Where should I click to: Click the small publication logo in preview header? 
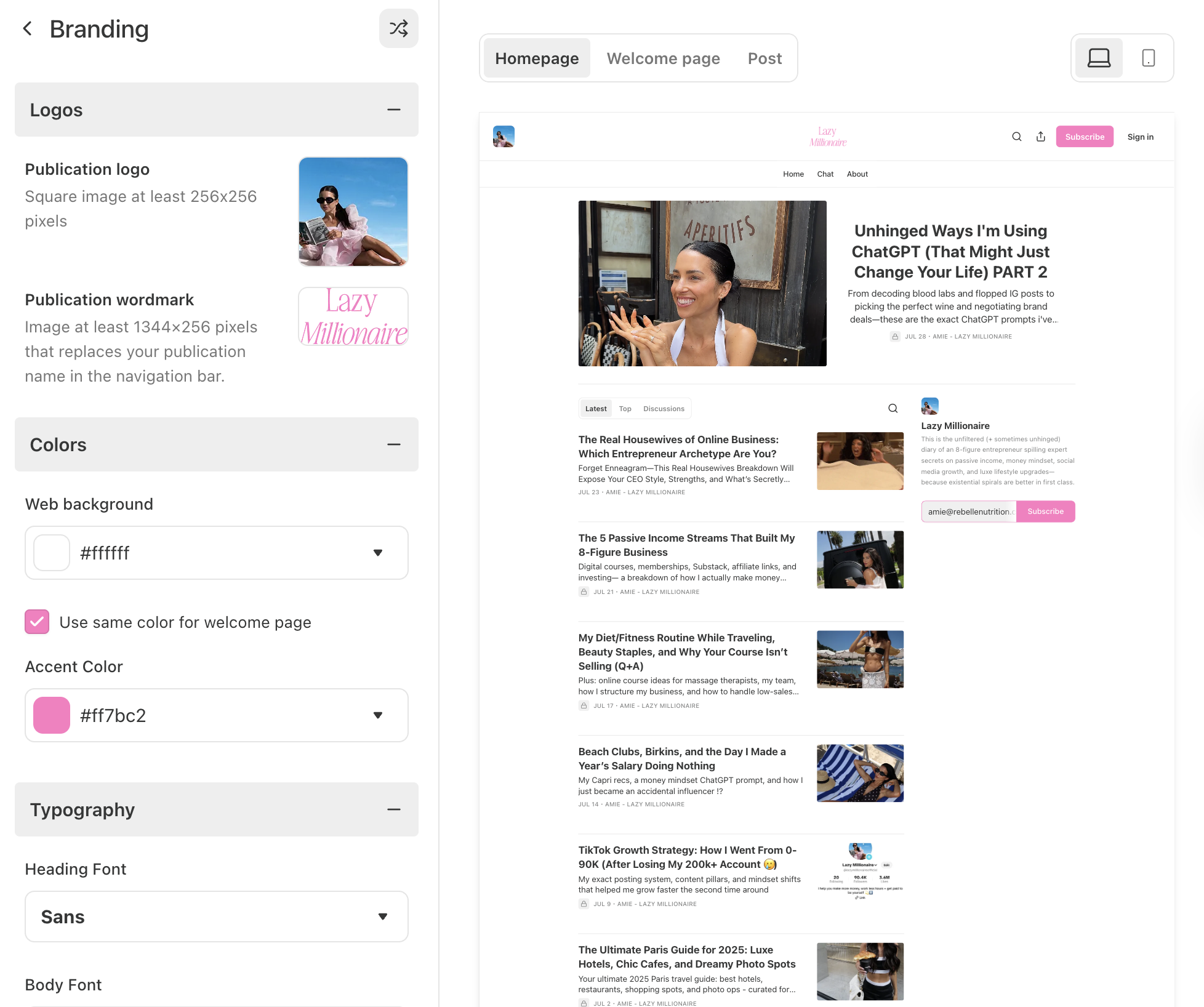pyautogui.click(x=504, y=137)
